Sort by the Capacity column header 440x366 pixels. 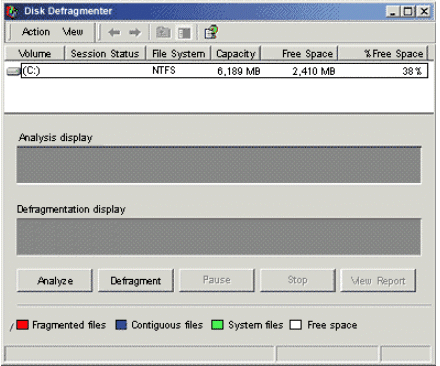pyautogui.click(x=236, y=53)
